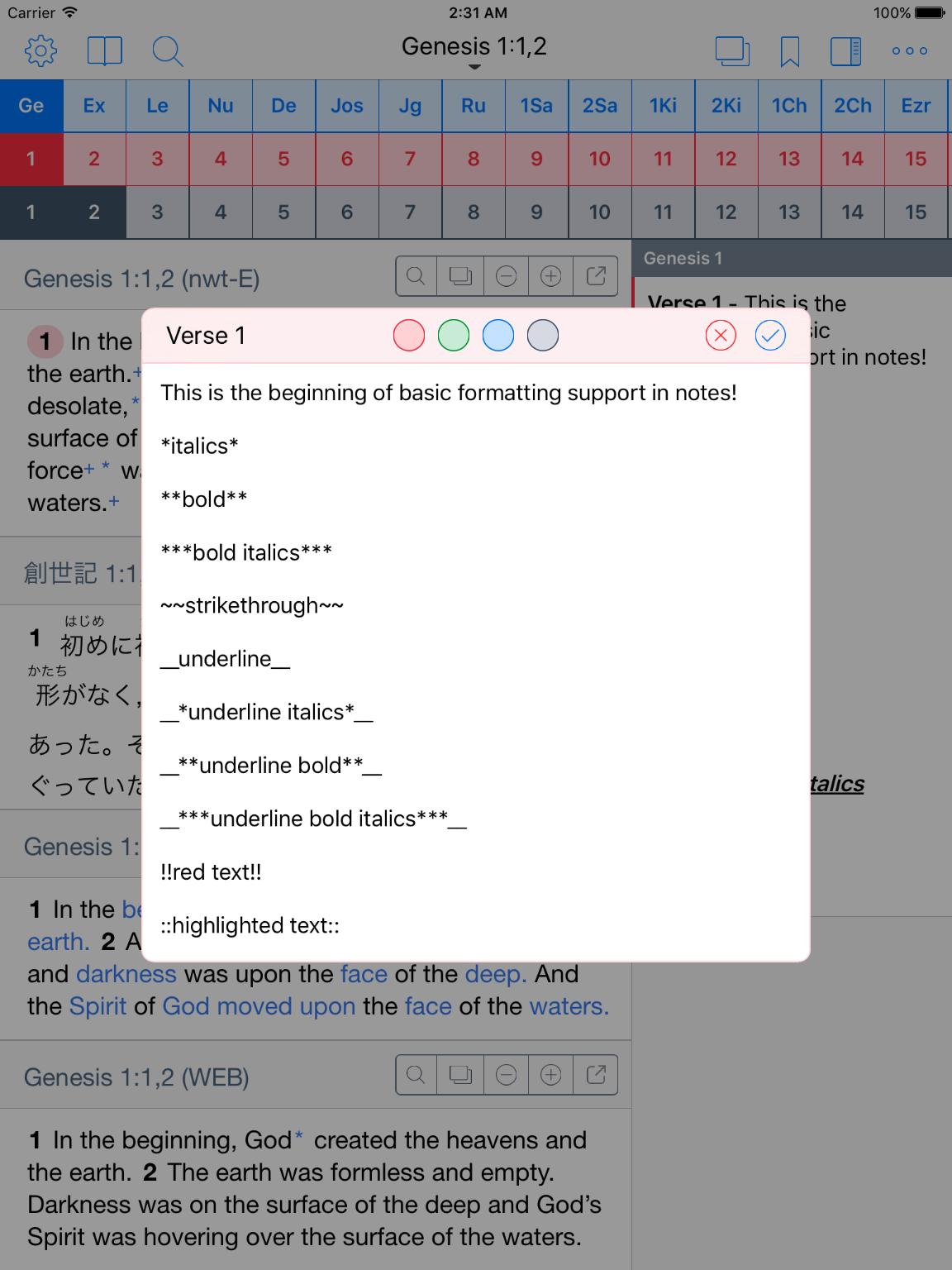Viewport: 952px width, 1270px height.
Task: Tap the layered windows icon in top toolbar
Action: tap(732, 51)
